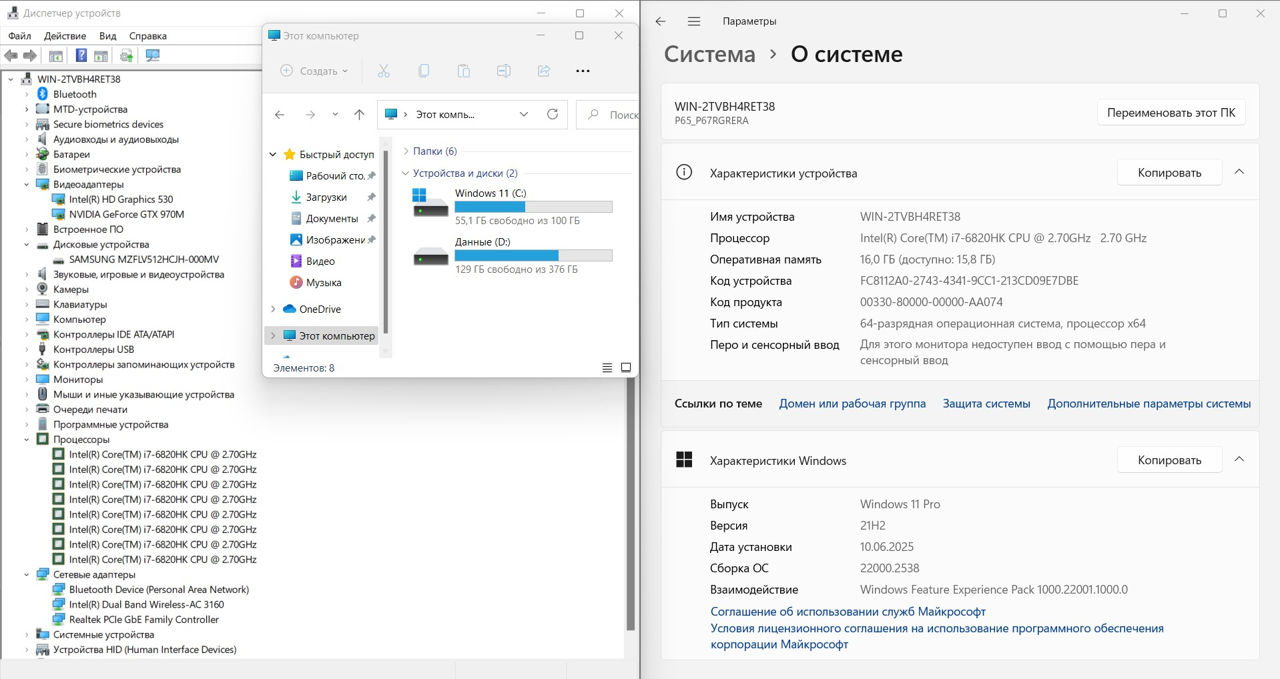Collapse the Характеристики устройства section

[x=1239, y=172]
